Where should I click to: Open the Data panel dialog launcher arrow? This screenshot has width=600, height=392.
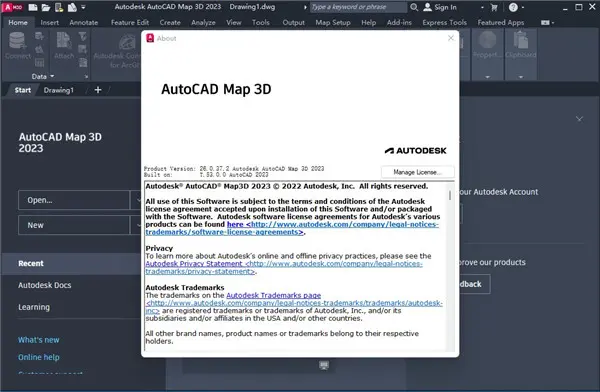(x=86, y=77)
